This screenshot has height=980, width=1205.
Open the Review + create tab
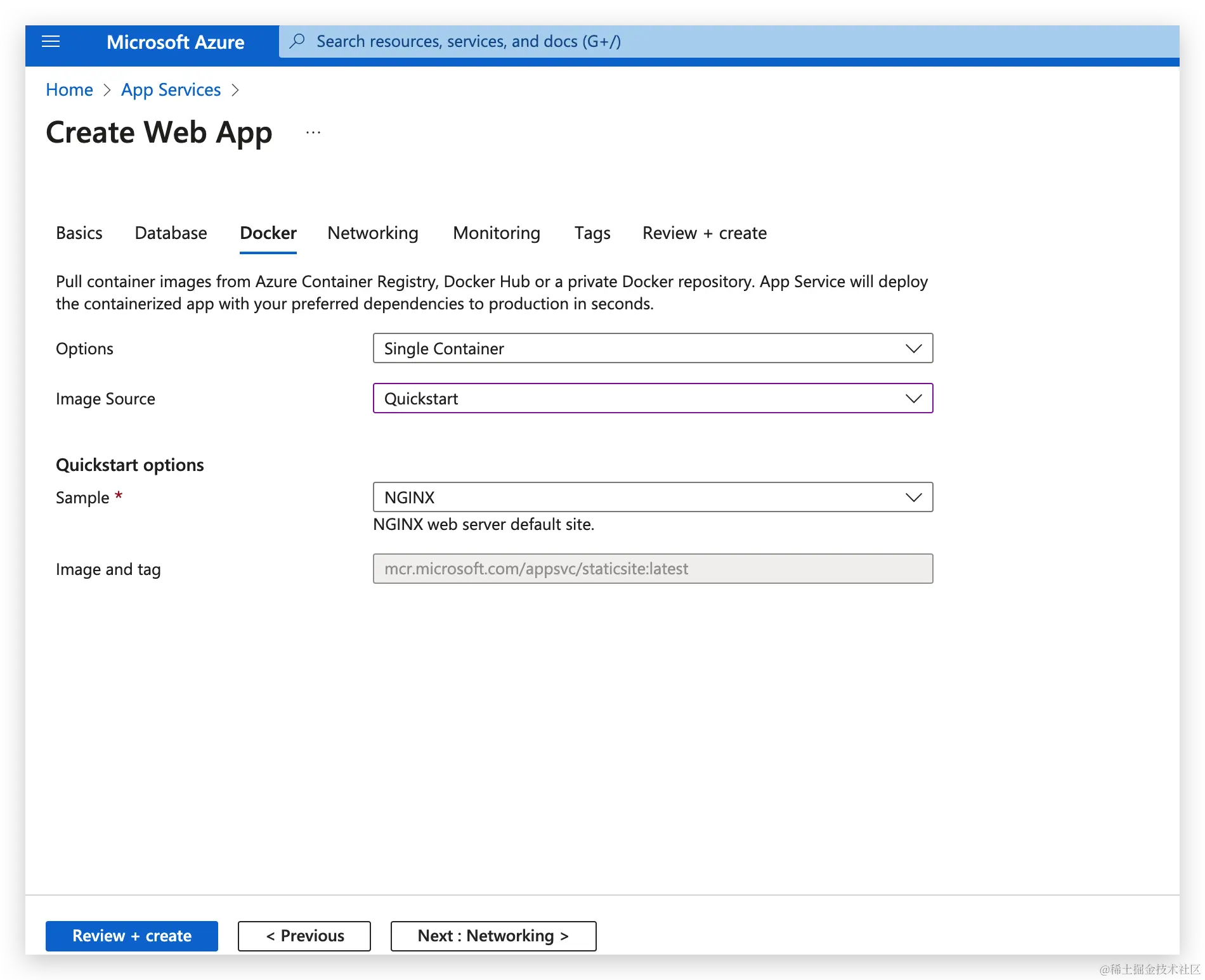(705, 233)
